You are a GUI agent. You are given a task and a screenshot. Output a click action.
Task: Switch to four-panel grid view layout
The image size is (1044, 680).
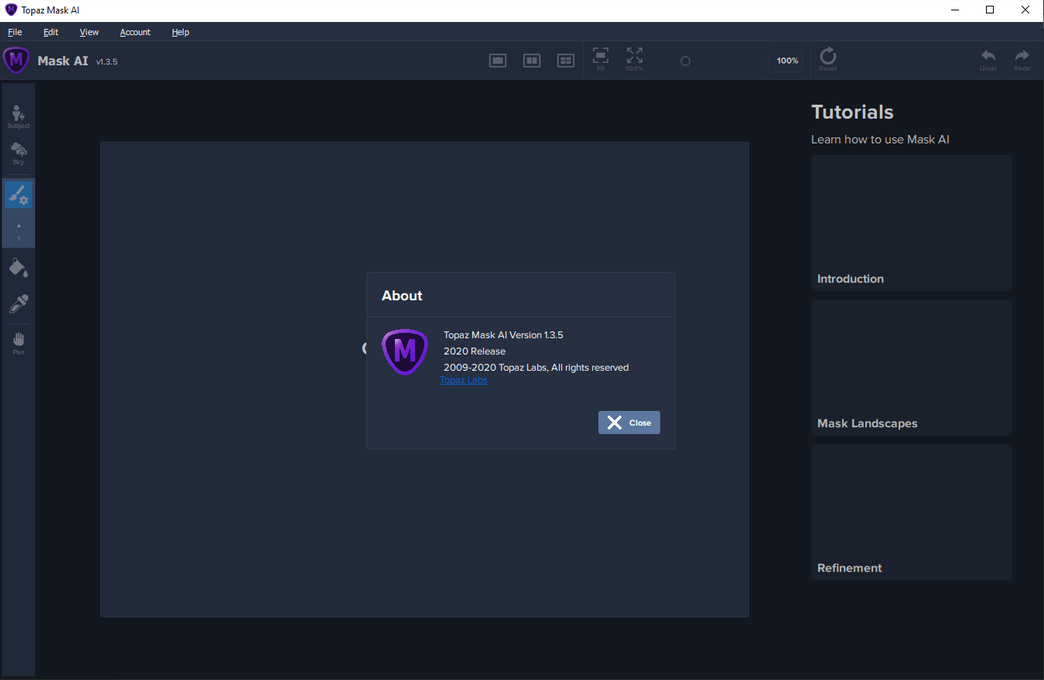(565, 61)
